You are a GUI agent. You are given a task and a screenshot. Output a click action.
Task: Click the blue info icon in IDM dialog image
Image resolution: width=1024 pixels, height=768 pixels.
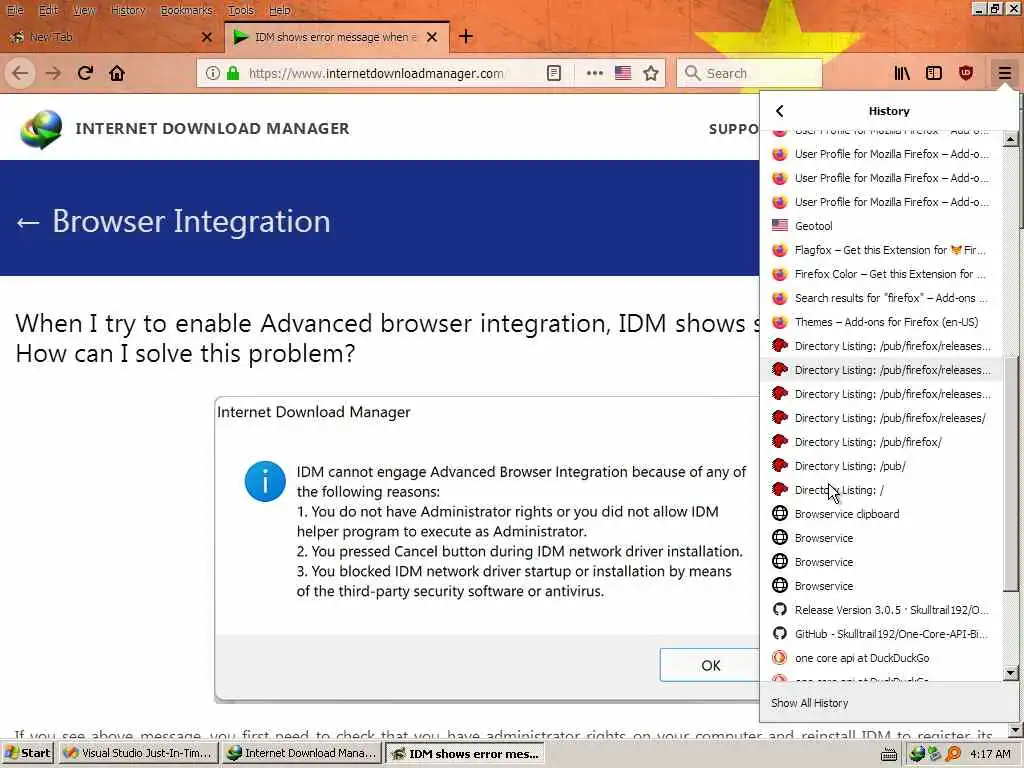click(x=265, y=481)
